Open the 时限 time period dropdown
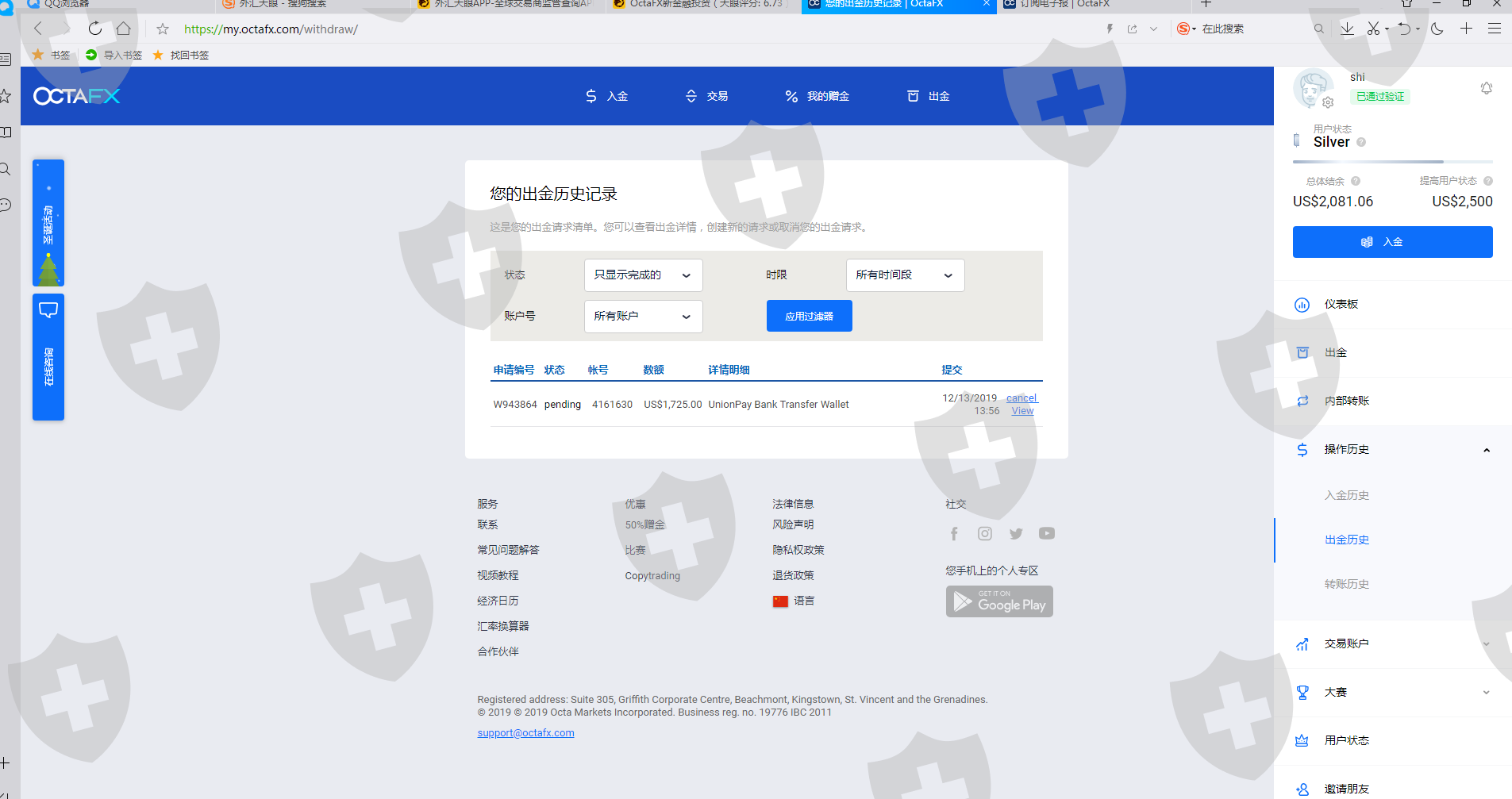Image resolution: width=1512 pixels, height=799 pixels. click(x=906, y=275)
